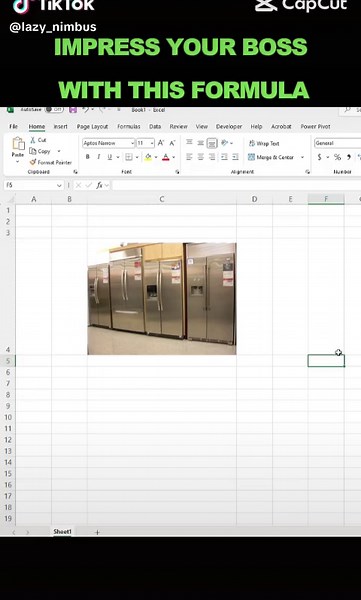Click the Orientation icon
Viewport: 361px width, 600px height.
(x=225, y=143)
